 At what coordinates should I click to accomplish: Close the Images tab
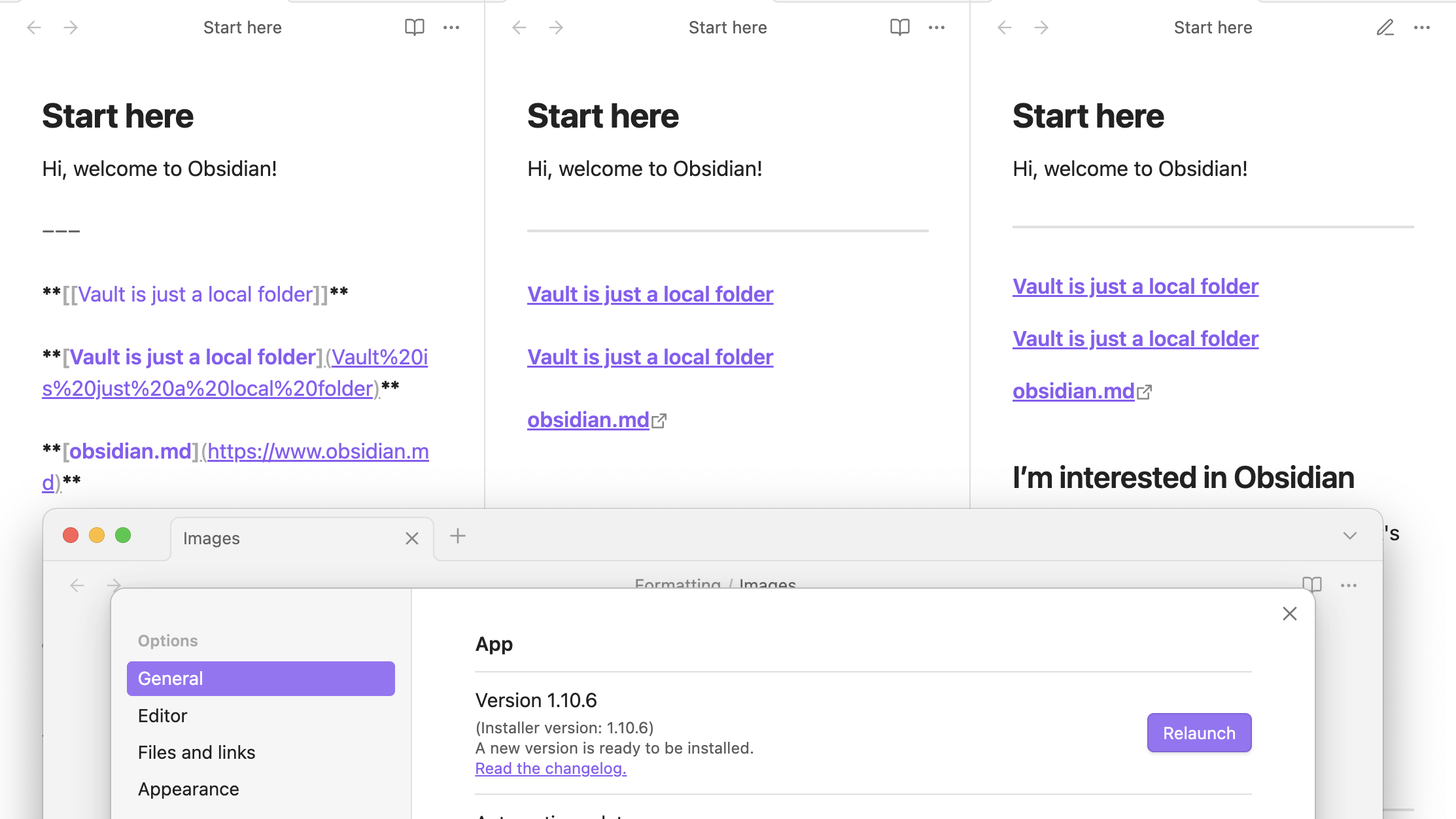coord(411,538)
